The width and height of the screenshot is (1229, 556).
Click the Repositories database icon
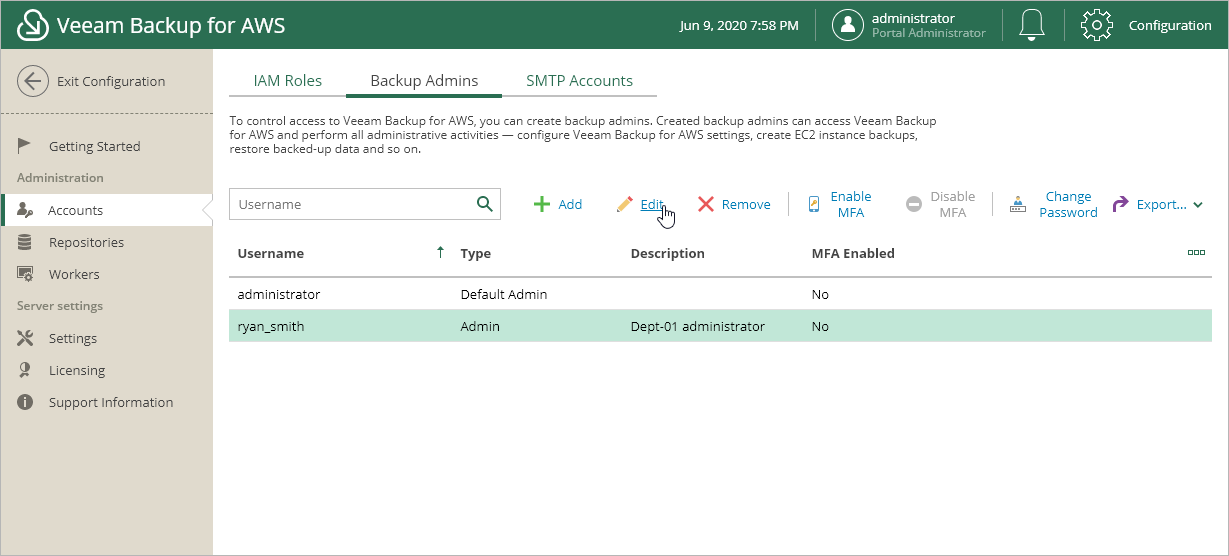[x=25, y=242]
